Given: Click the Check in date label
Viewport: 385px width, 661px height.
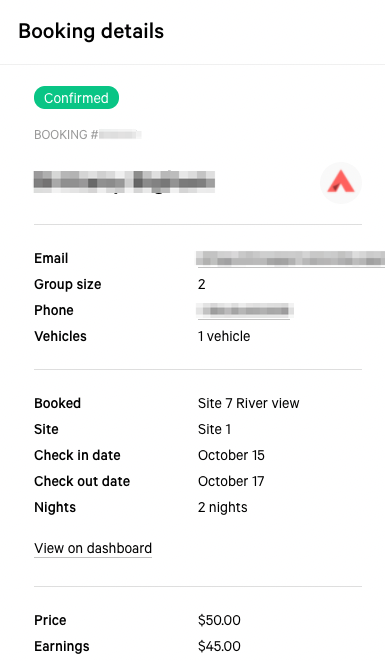Looking at the screenshot, I should (77, 455).
